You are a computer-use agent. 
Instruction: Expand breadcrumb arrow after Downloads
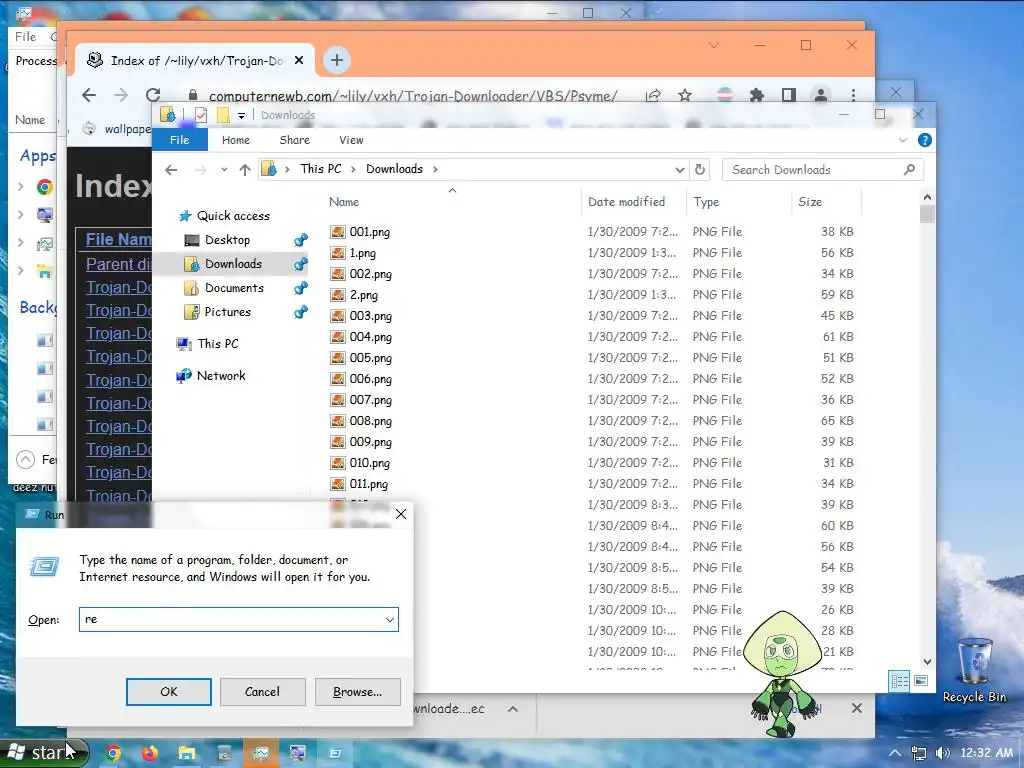(435, 169)
